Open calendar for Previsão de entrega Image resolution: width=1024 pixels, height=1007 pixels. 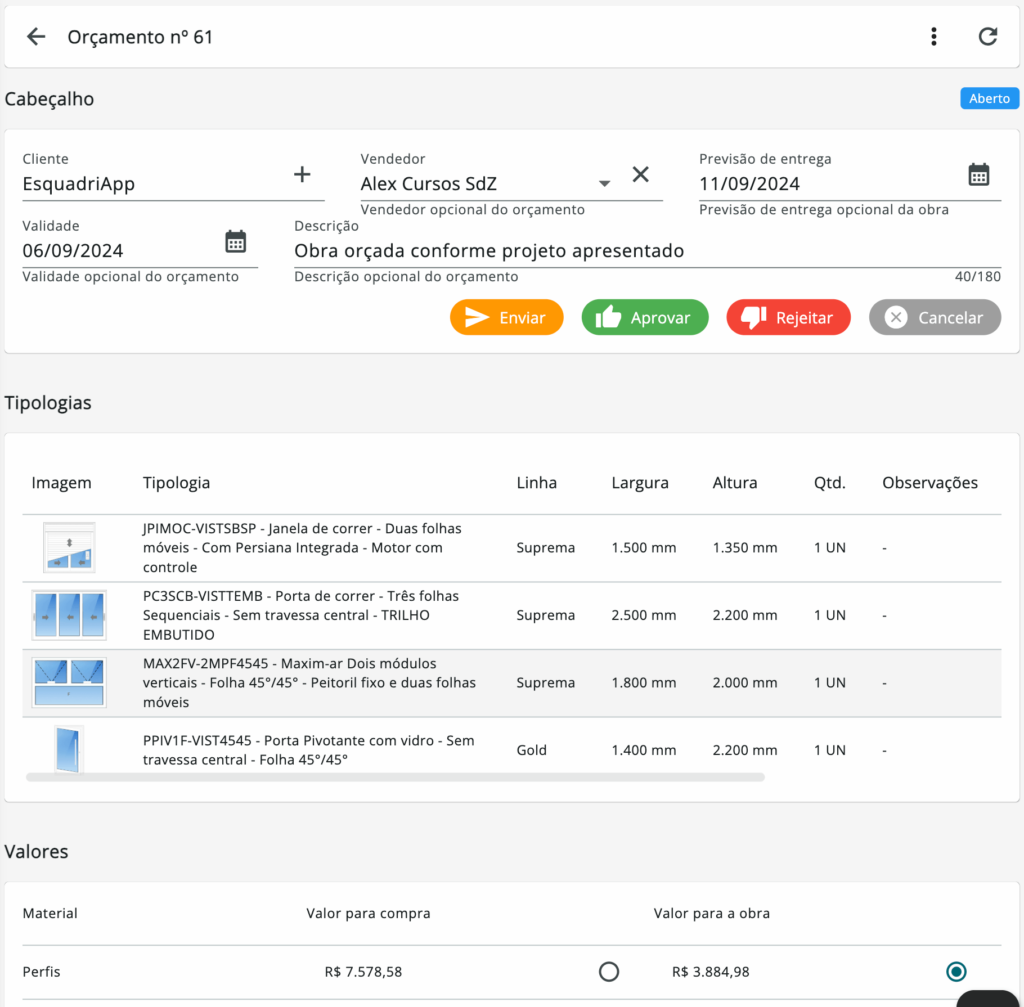point(978,175)
